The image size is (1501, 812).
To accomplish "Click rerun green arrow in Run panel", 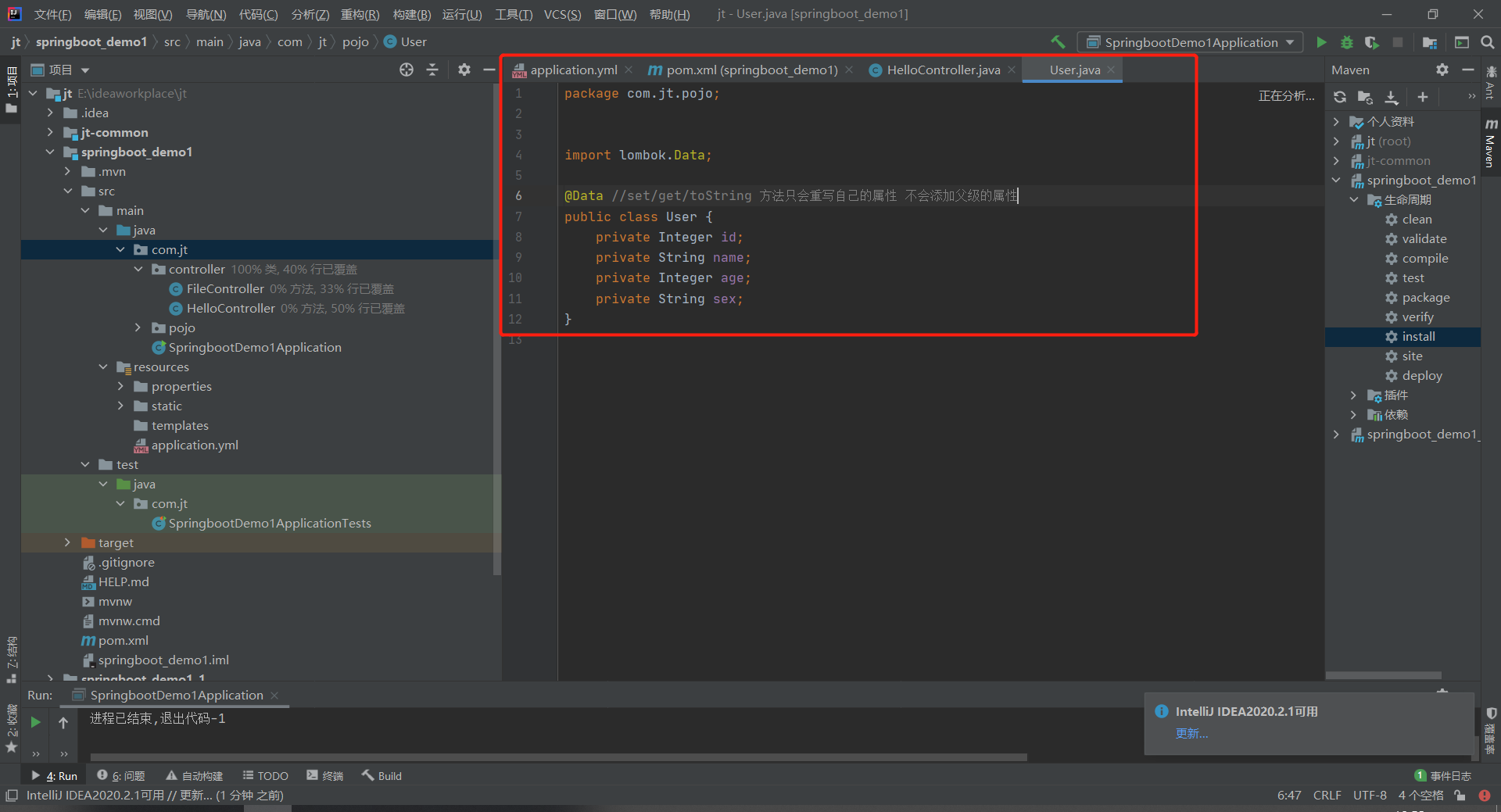I will [35, 722].
